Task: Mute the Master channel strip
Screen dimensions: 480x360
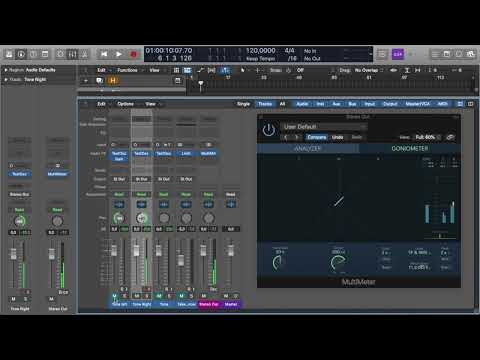Action: pyautogui.click(x=226, y=296)
